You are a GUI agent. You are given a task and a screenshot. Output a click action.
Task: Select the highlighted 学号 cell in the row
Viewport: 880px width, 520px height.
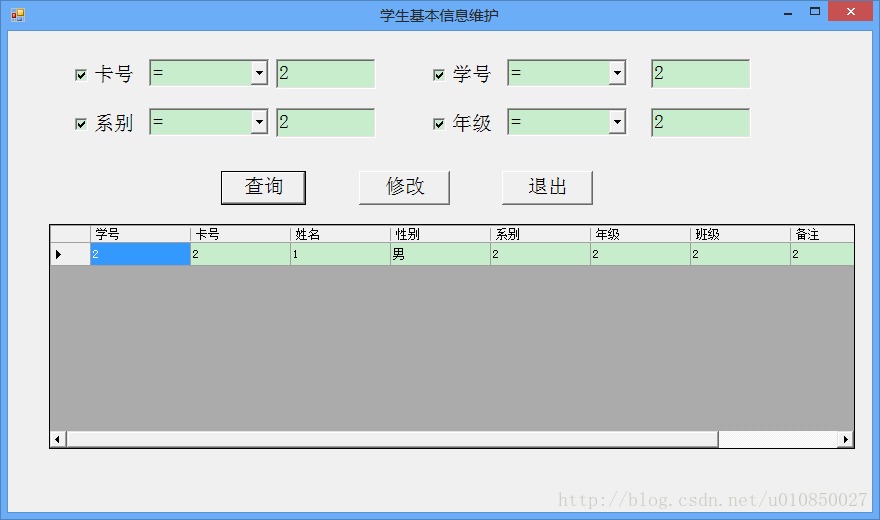[140, 254]
